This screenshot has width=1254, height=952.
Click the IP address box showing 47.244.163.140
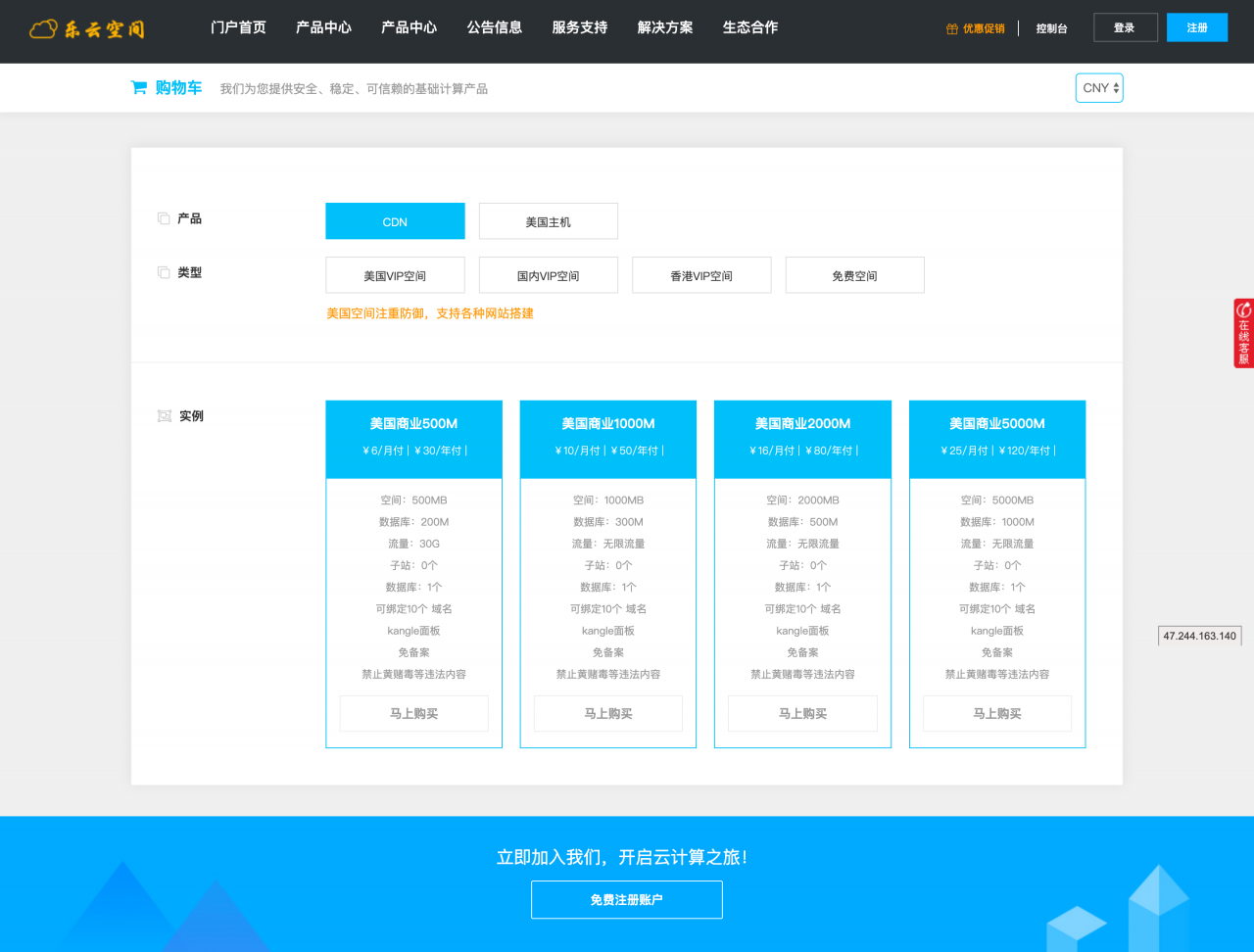coord(1199,635)
